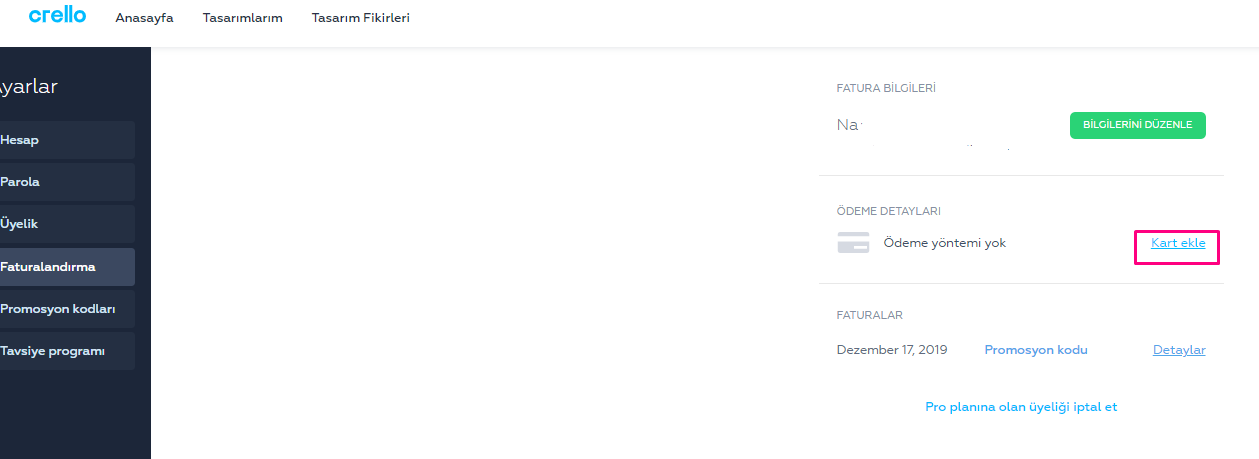Click the Kart ekle link
This screenshot has height=459, width=1259.
(1178, 243)
